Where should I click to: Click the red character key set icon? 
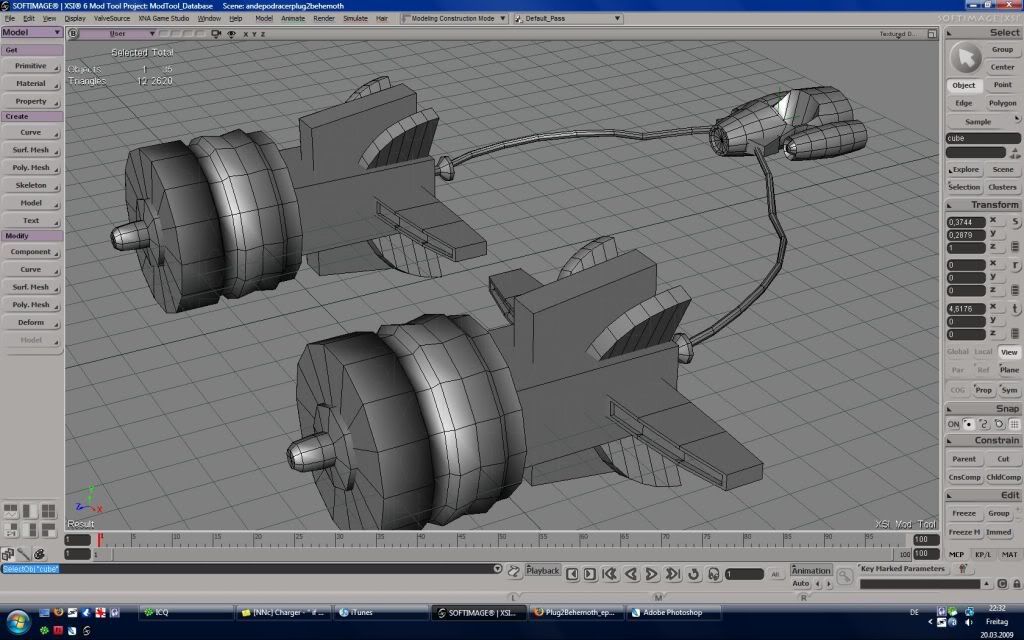coord(962,569)
